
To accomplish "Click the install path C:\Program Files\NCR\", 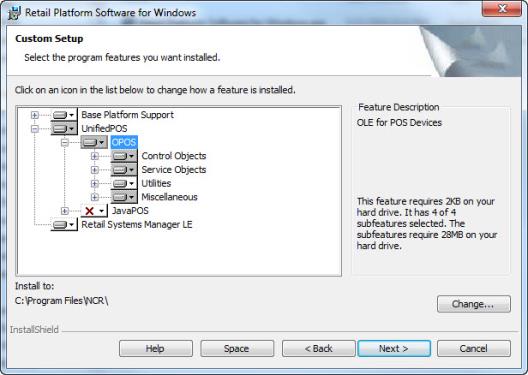I will 62,300.
